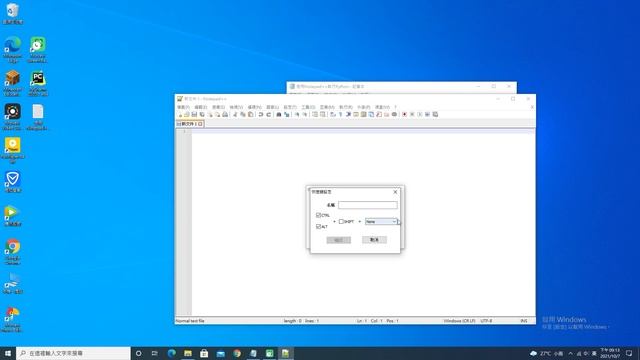640x360 pixels.
Task: Open the File (F) menu in Notepad++
Action: [x=183, y=107]
